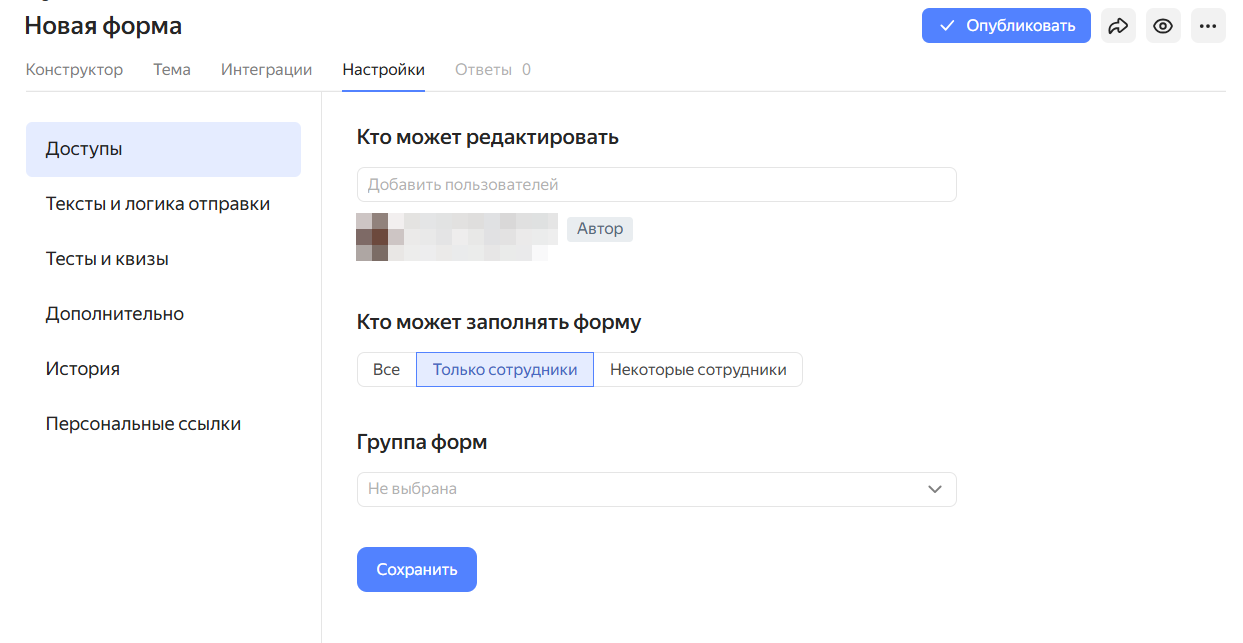Click the 'Автор' role badge

click(x=599, y=229)
